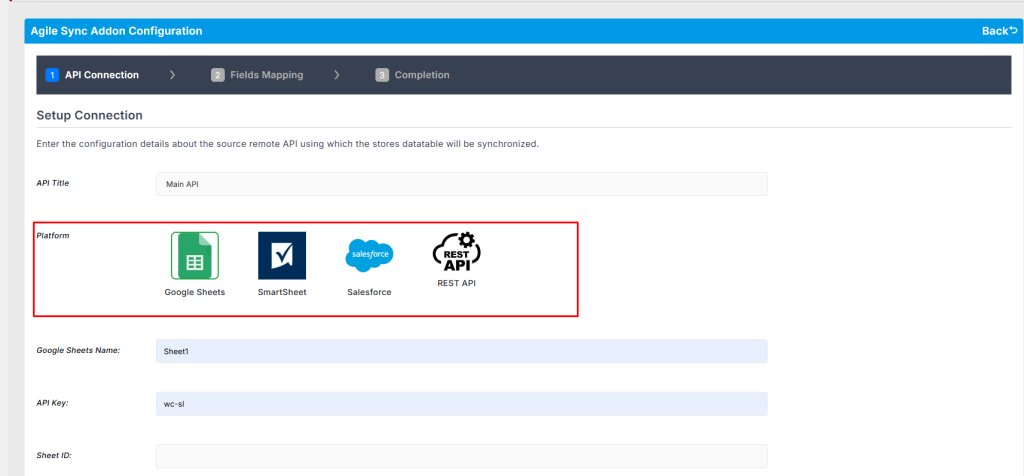
Task: Click the configuration details description sentence
Action: coord(287,144)
